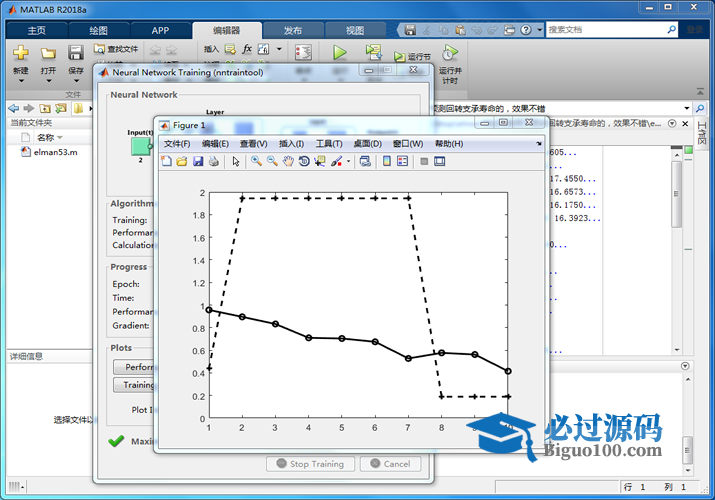Expand insert options dropdown arrow in ribbon
This screenshot has width=715, height=500.
[x=279, y=49]
